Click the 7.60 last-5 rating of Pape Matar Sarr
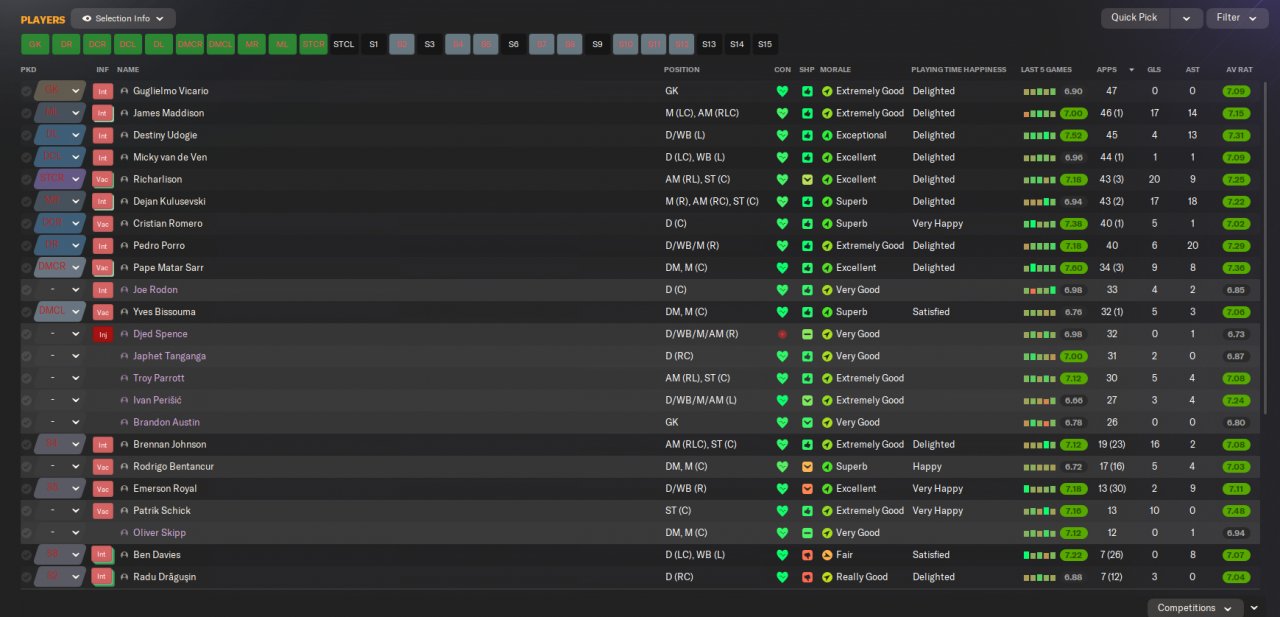The width and height of the screenshot is (1280, 617). coord(1073,268)
